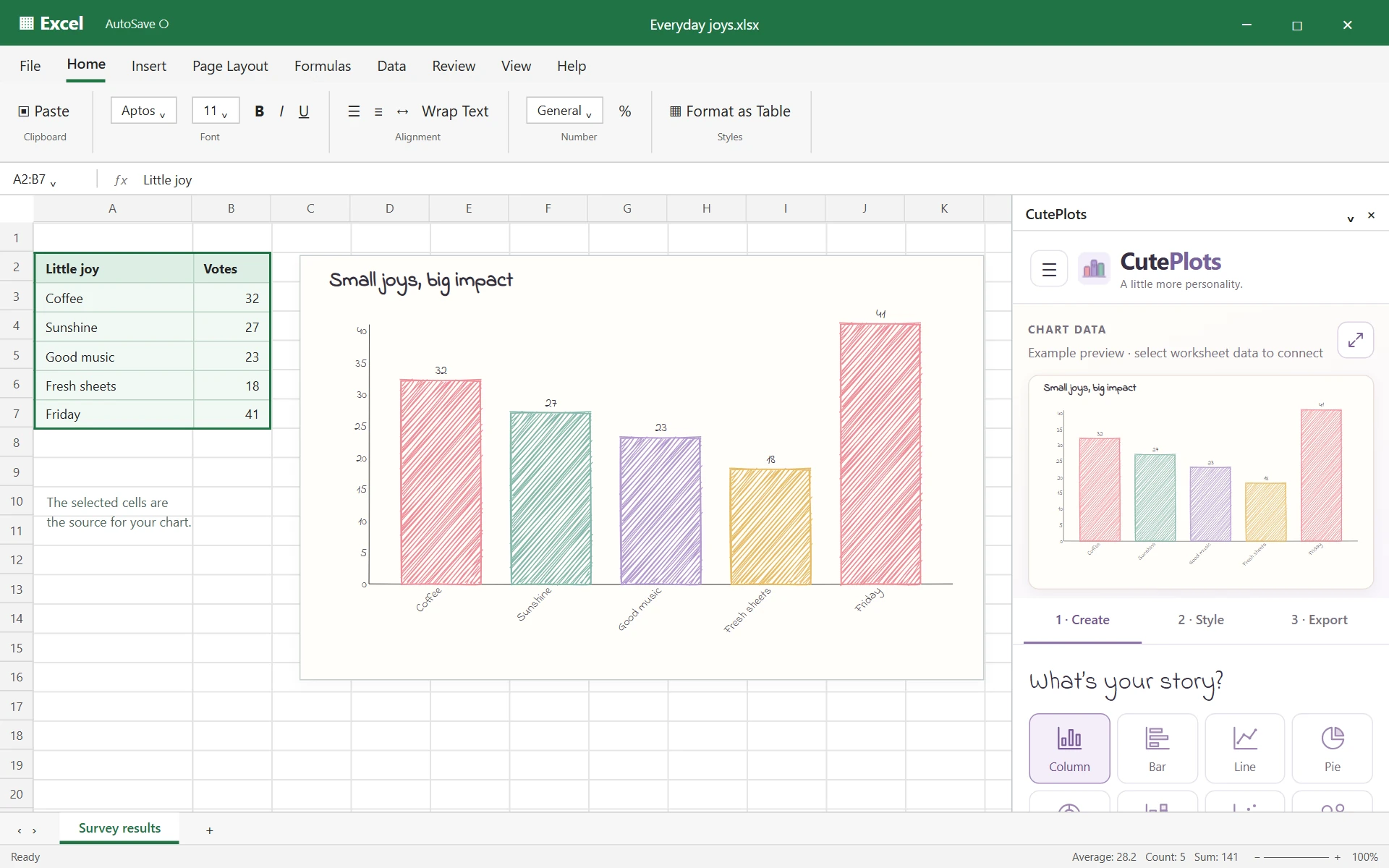Screen dimensions: 1389x868
Task: Select the Fresh sheets cell
Action: pos(114,386)
